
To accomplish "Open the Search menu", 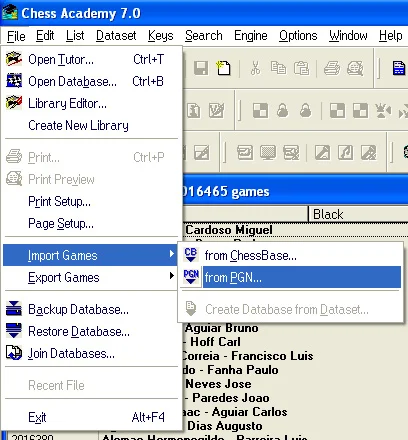I will coord(204,36).
